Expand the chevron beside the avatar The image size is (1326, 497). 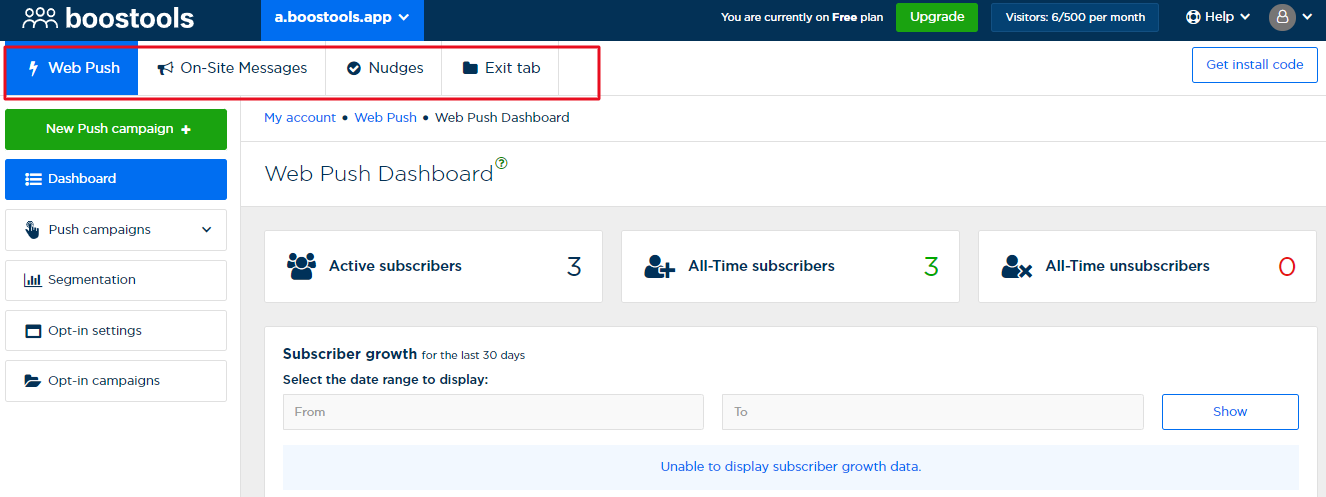pyautogui.click(x=1307, y=17)
